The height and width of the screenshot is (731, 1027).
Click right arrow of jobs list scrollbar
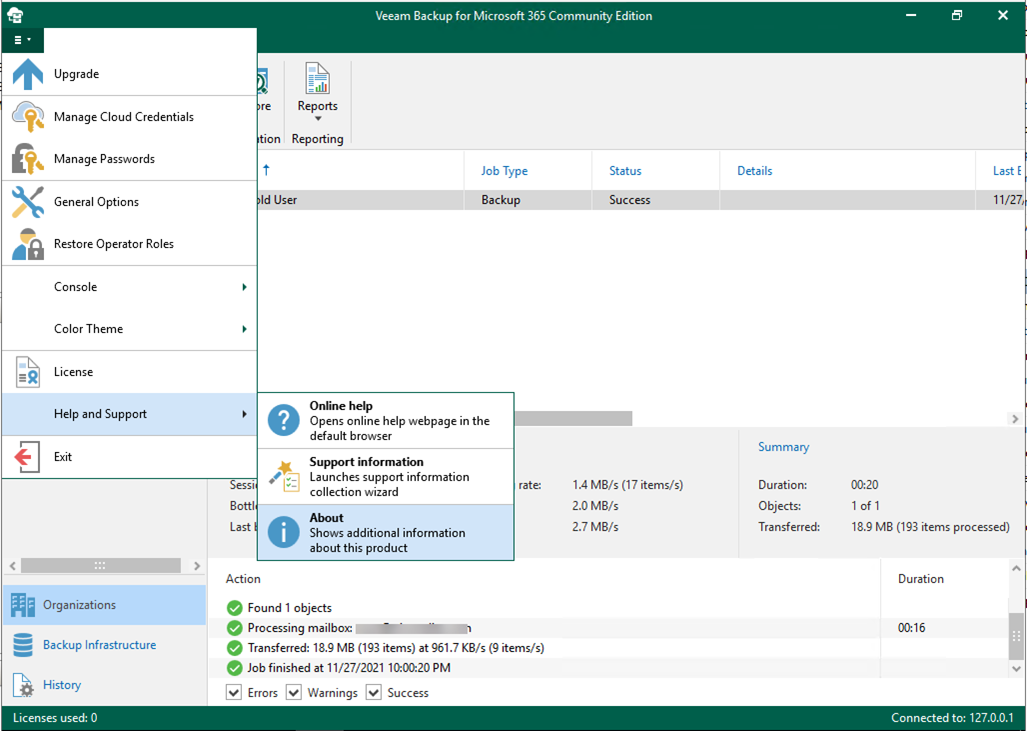[1015, 418]
